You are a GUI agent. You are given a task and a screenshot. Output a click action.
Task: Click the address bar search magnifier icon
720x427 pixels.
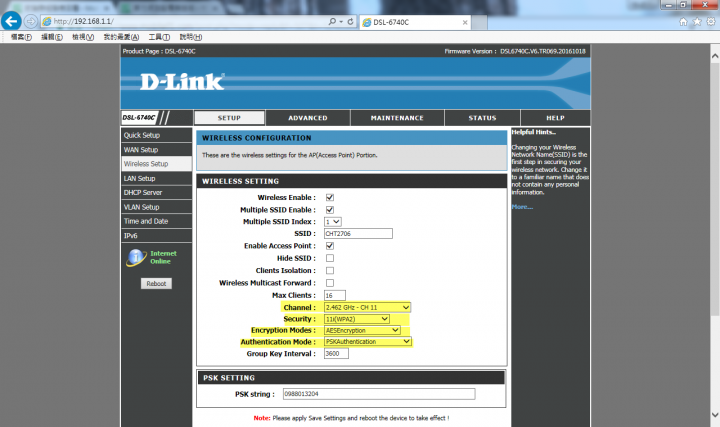pyautogui.click(x=332, y=22)
